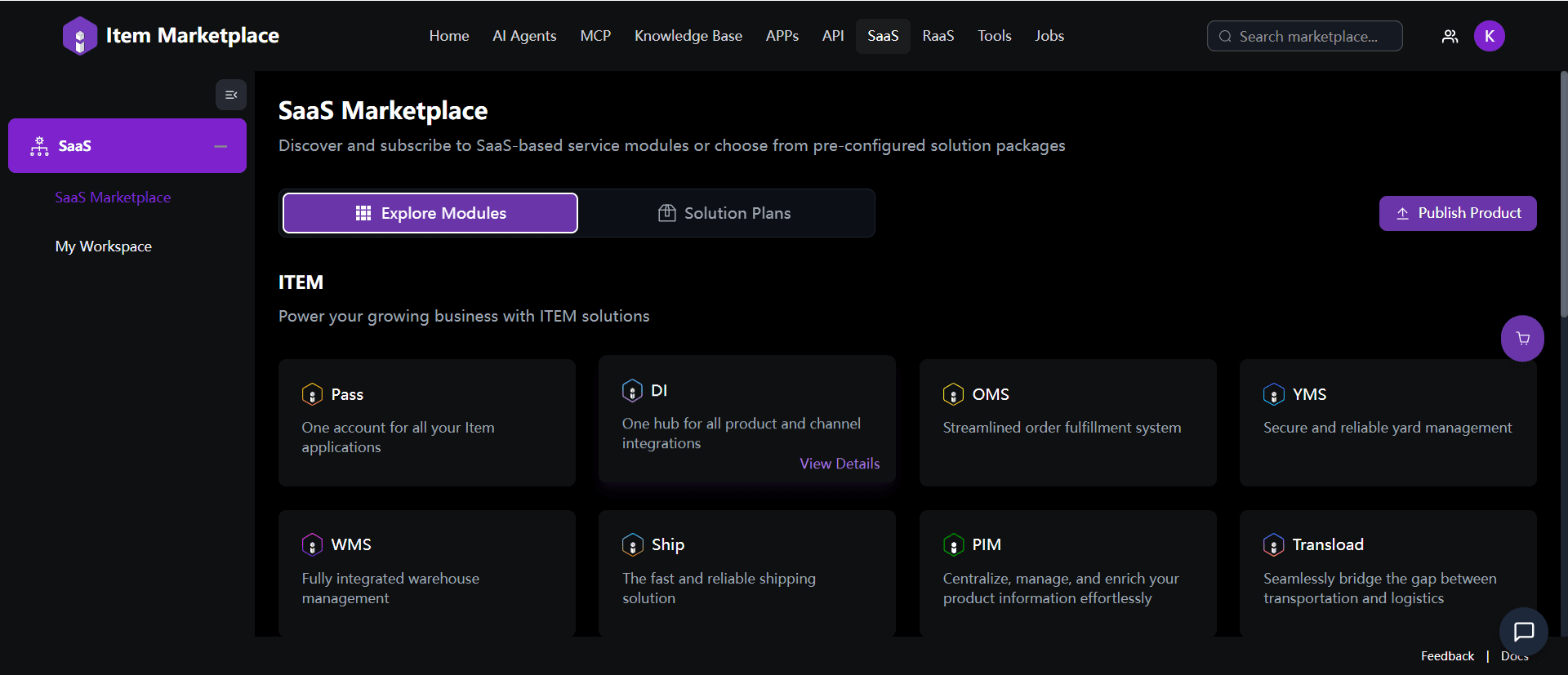Open the Pass module card title
The image size is (1568, 675).
pyautogui.click(x=347, y=394)
